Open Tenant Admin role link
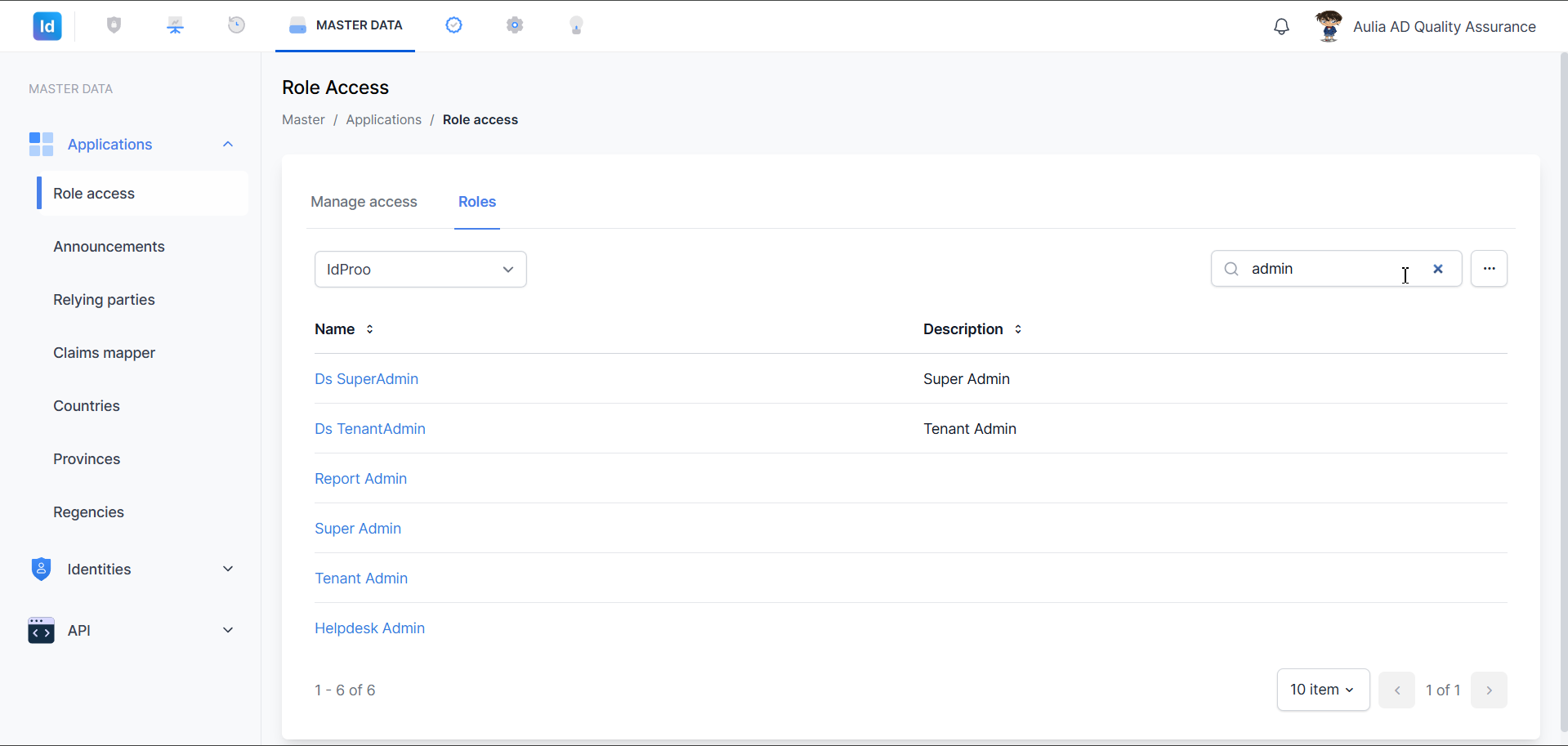 click(x=361, y=578)
